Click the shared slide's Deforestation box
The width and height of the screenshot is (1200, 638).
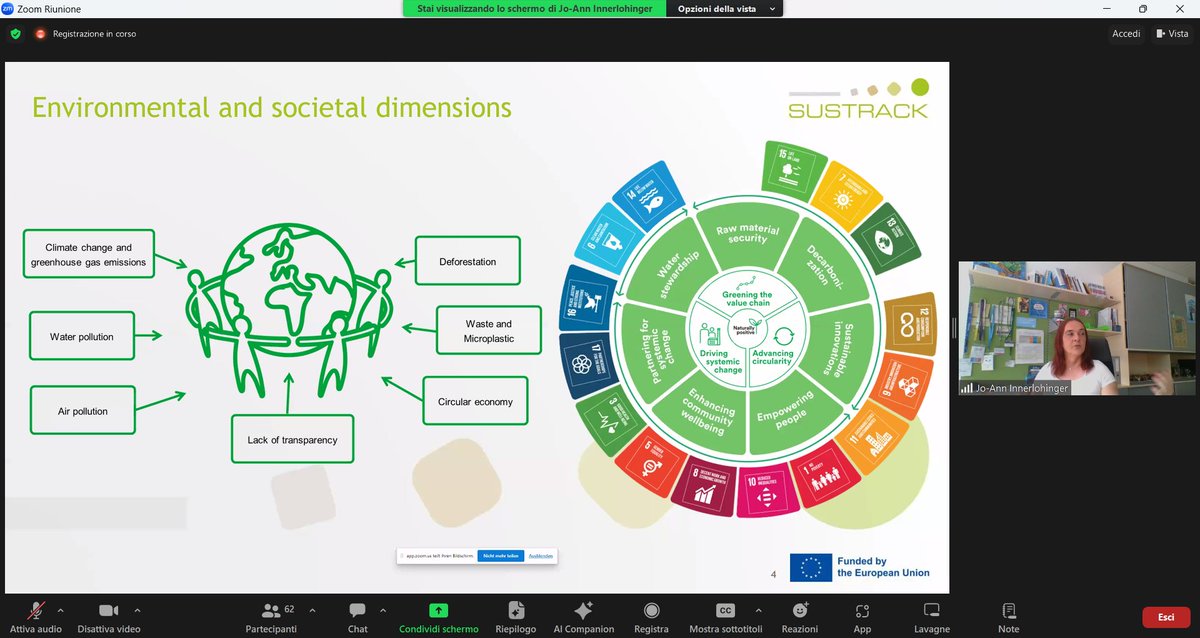point(467,262)
